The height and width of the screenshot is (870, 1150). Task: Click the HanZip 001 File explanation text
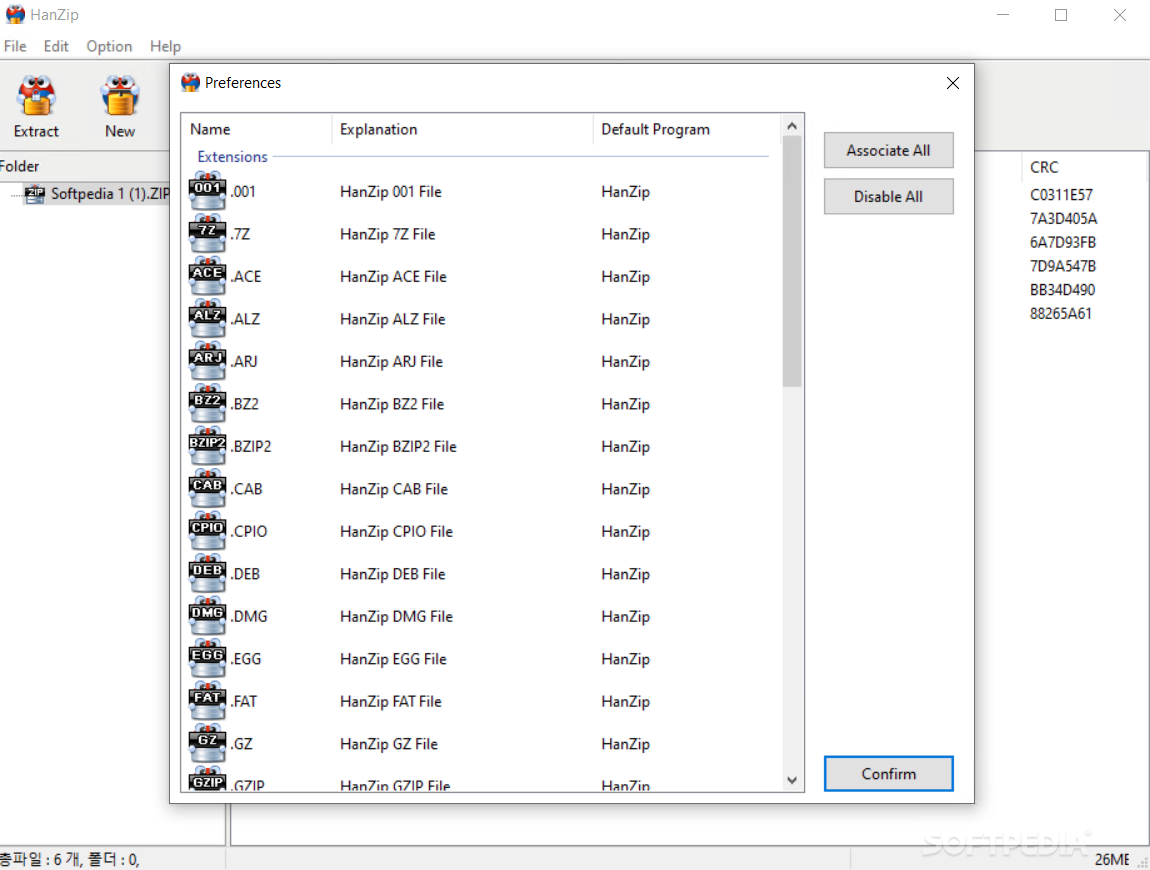(391, 191)
